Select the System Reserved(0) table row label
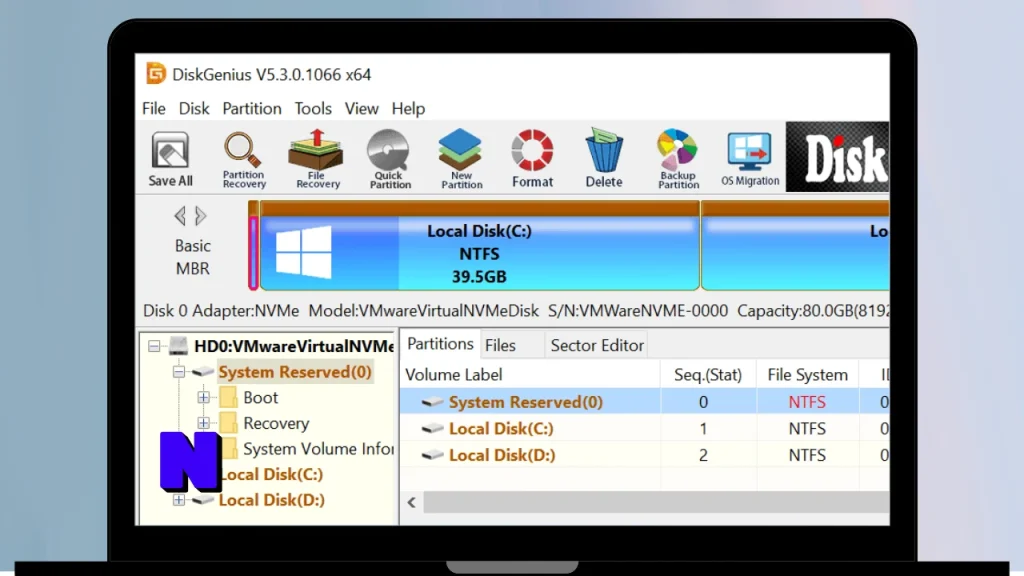 point(526,402)
